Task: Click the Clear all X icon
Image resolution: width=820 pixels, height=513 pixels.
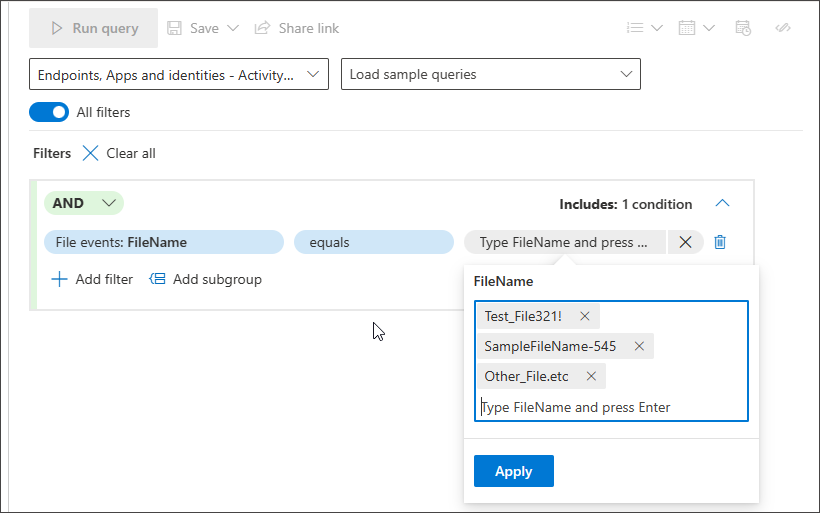Action: click(x=90, y=153)
